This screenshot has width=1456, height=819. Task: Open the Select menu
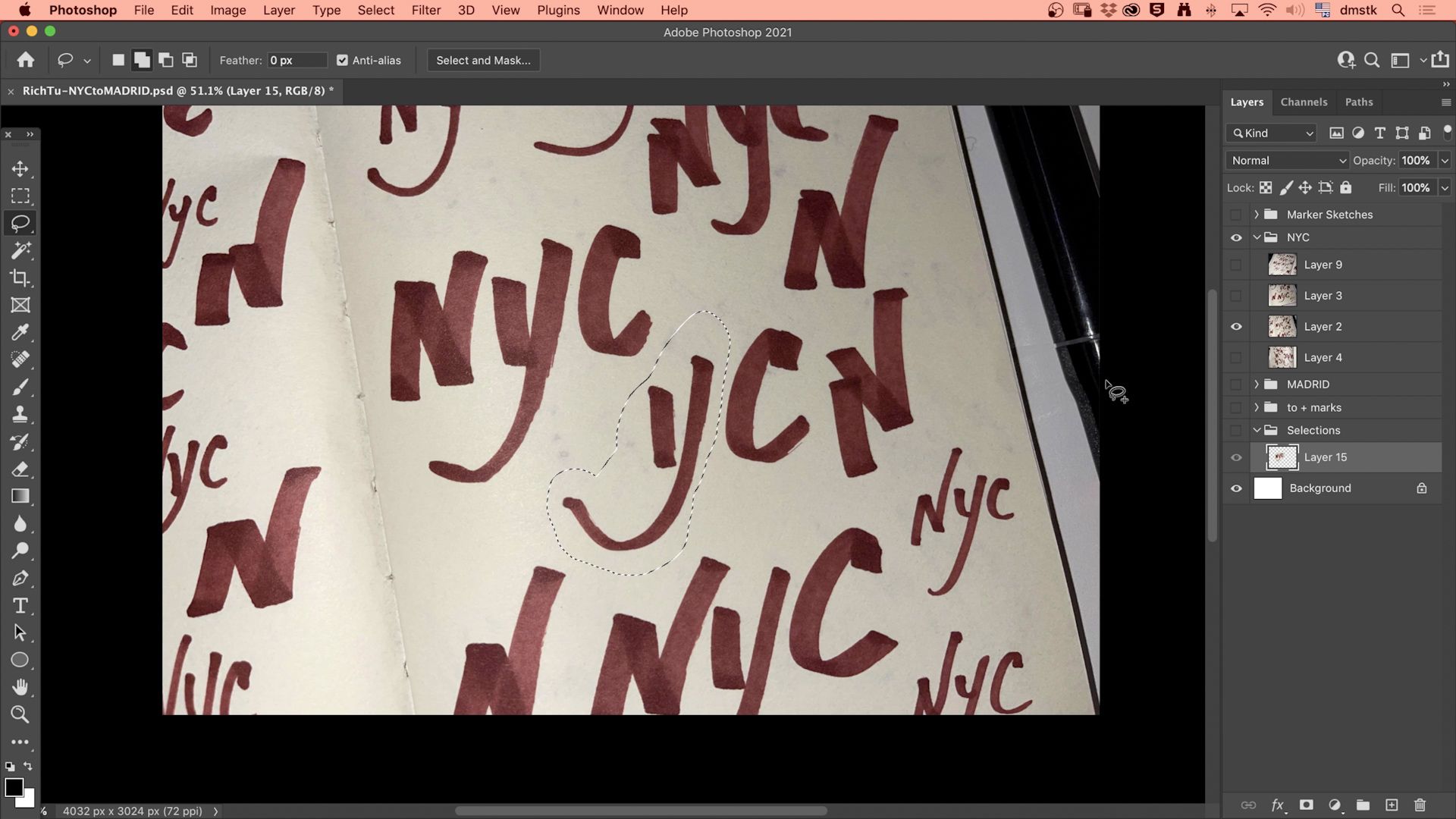coord(376,10)
